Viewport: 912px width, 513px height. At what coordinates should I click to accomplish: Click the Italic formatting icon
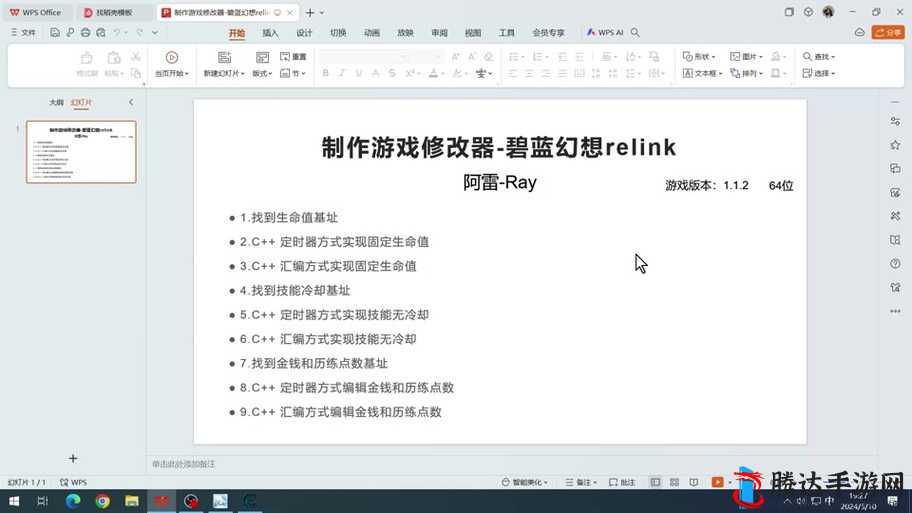pyautogui.click(x=342, y=73)
